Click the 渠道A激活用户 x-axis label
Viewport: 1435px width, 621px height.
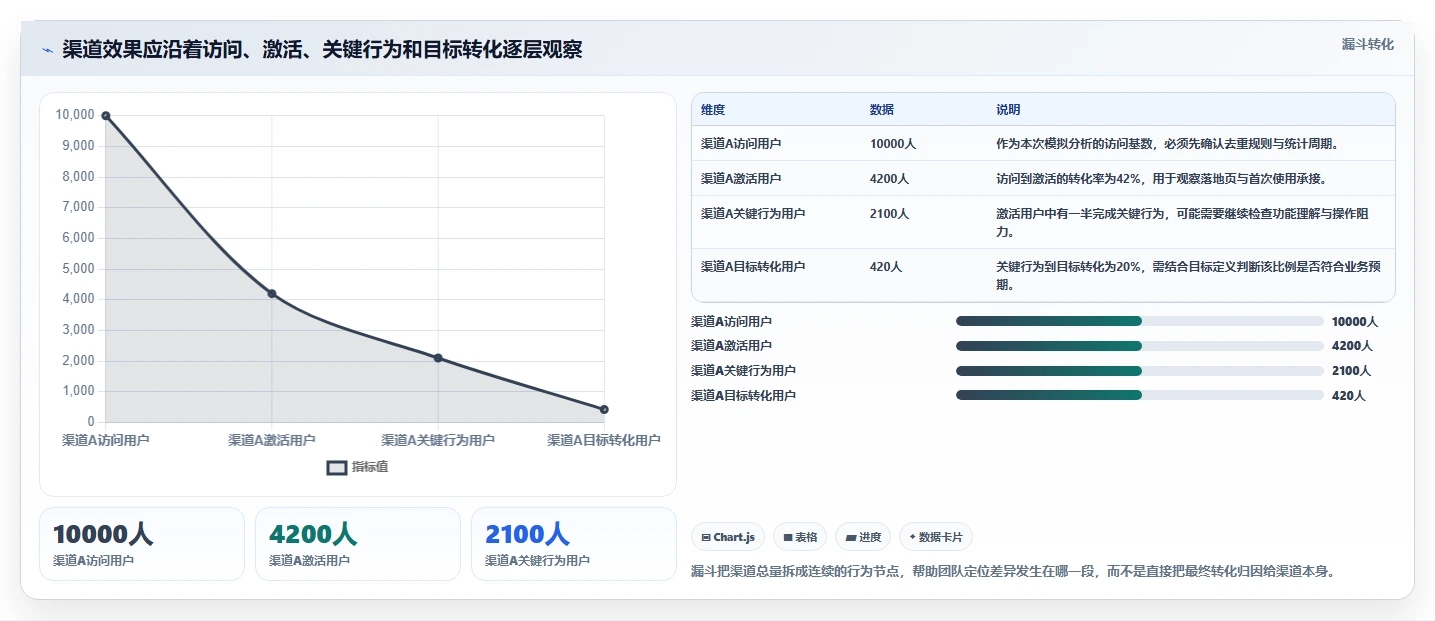click(271, 440)
